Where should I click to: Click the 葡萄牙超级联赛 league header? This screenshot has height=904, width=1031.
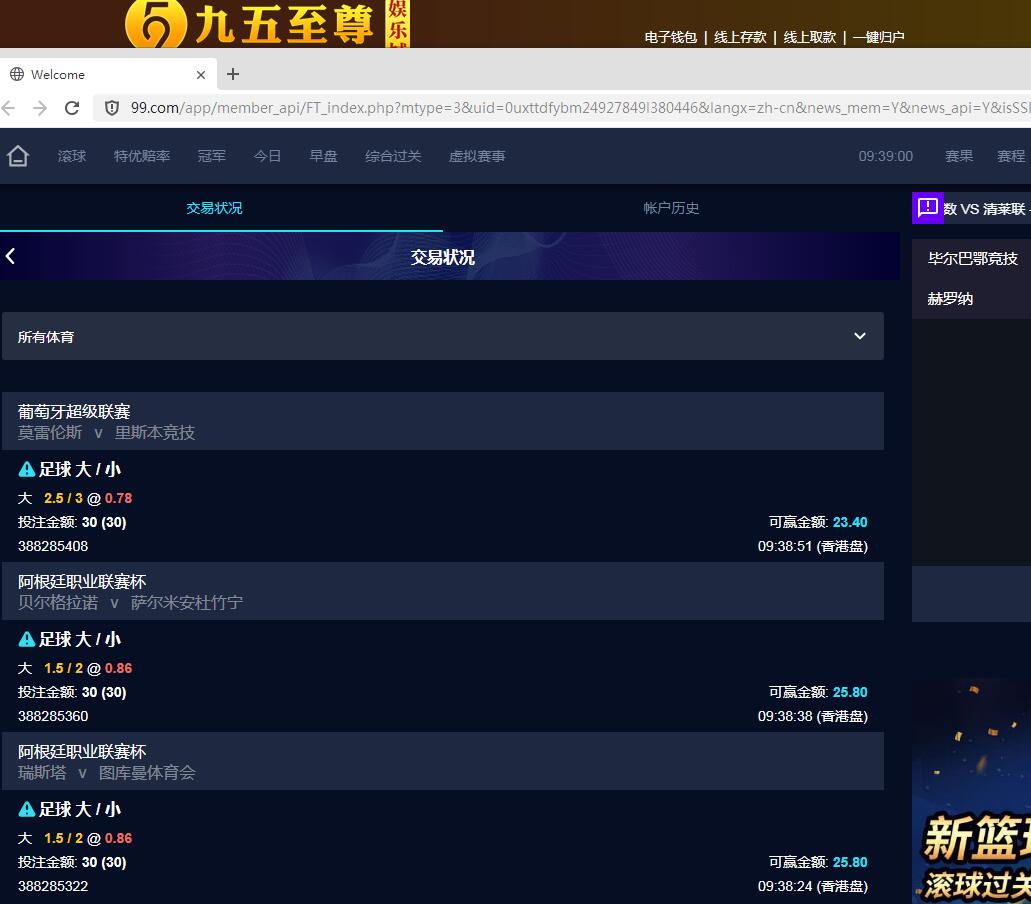click(x=74, y=412)
